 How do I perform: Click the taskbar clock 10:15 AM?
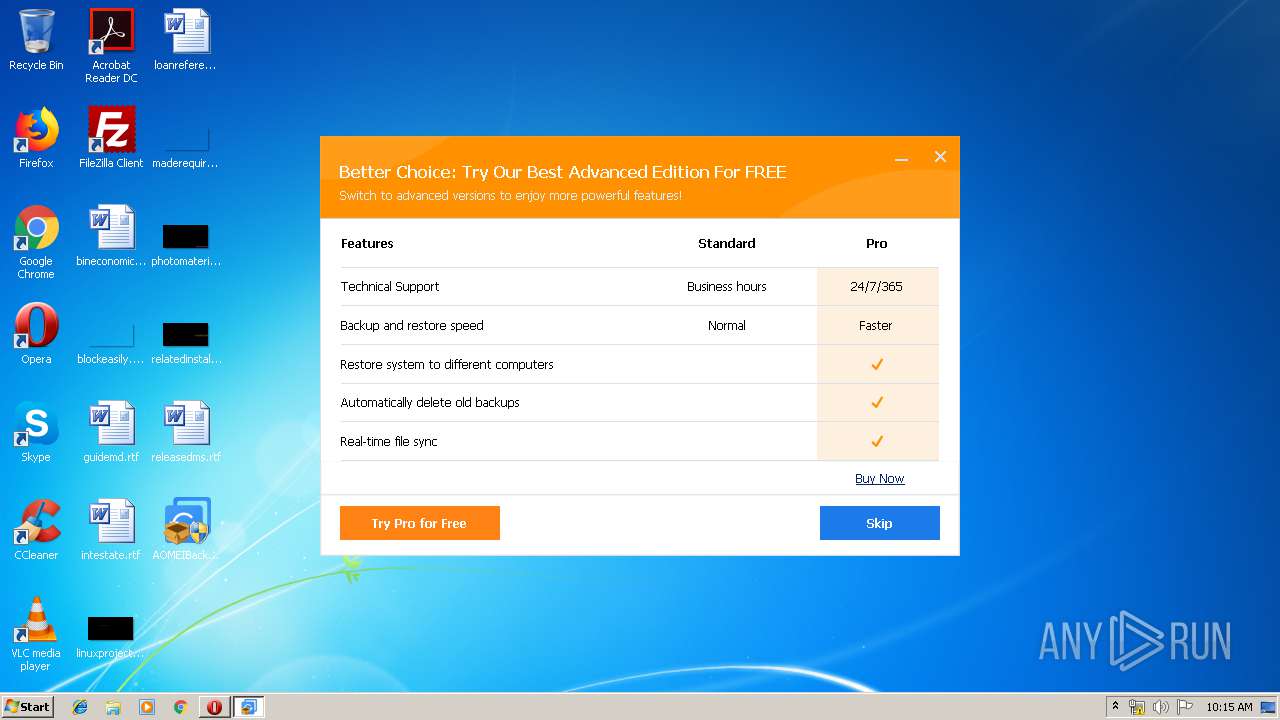point(1229,707)
